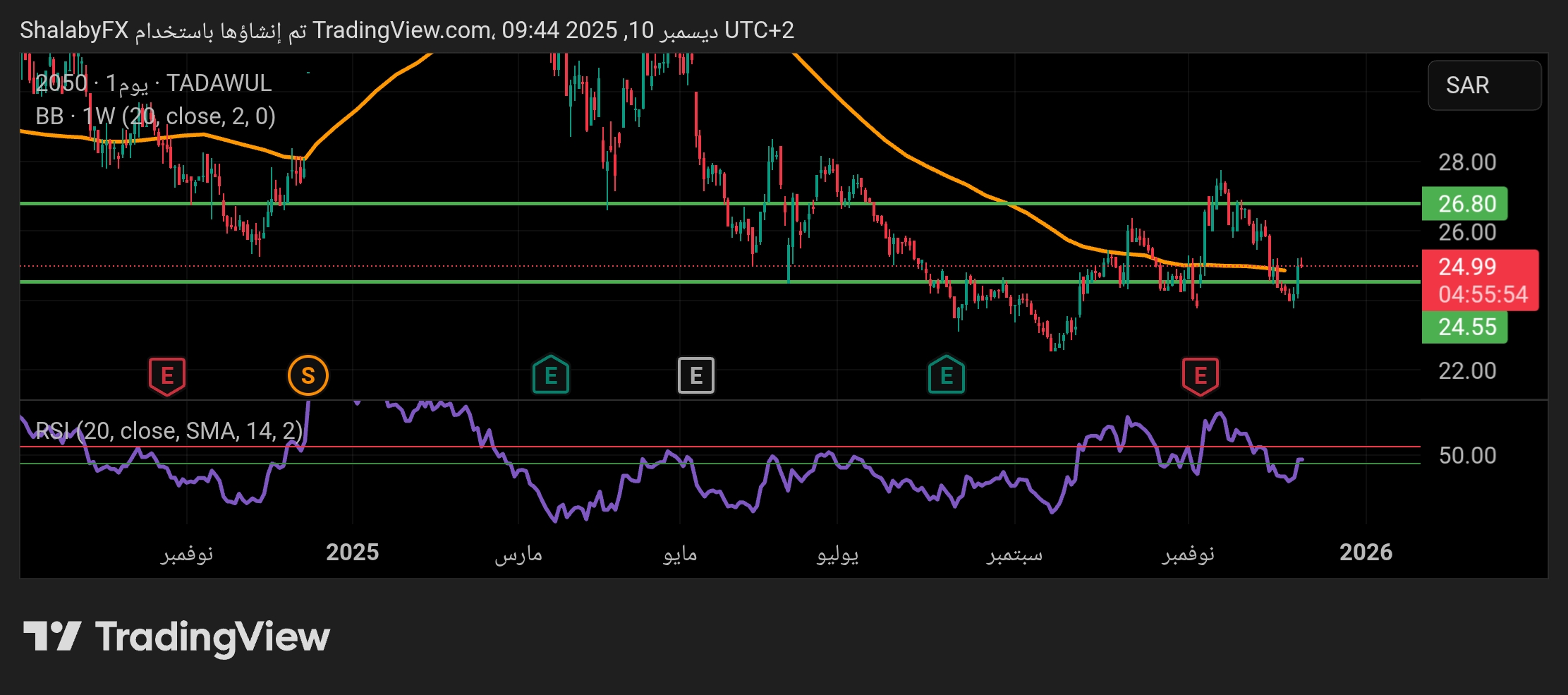This screenshot has width=1568, height=695.
Task: Click the 50.00 RSI scale value
Action: [1467, 456]
